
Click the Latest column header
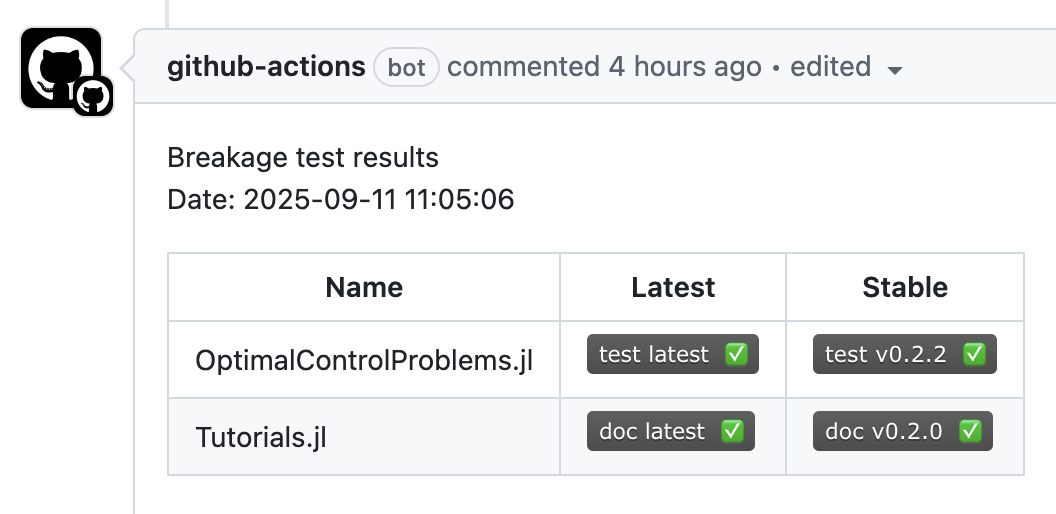point(673,288)
